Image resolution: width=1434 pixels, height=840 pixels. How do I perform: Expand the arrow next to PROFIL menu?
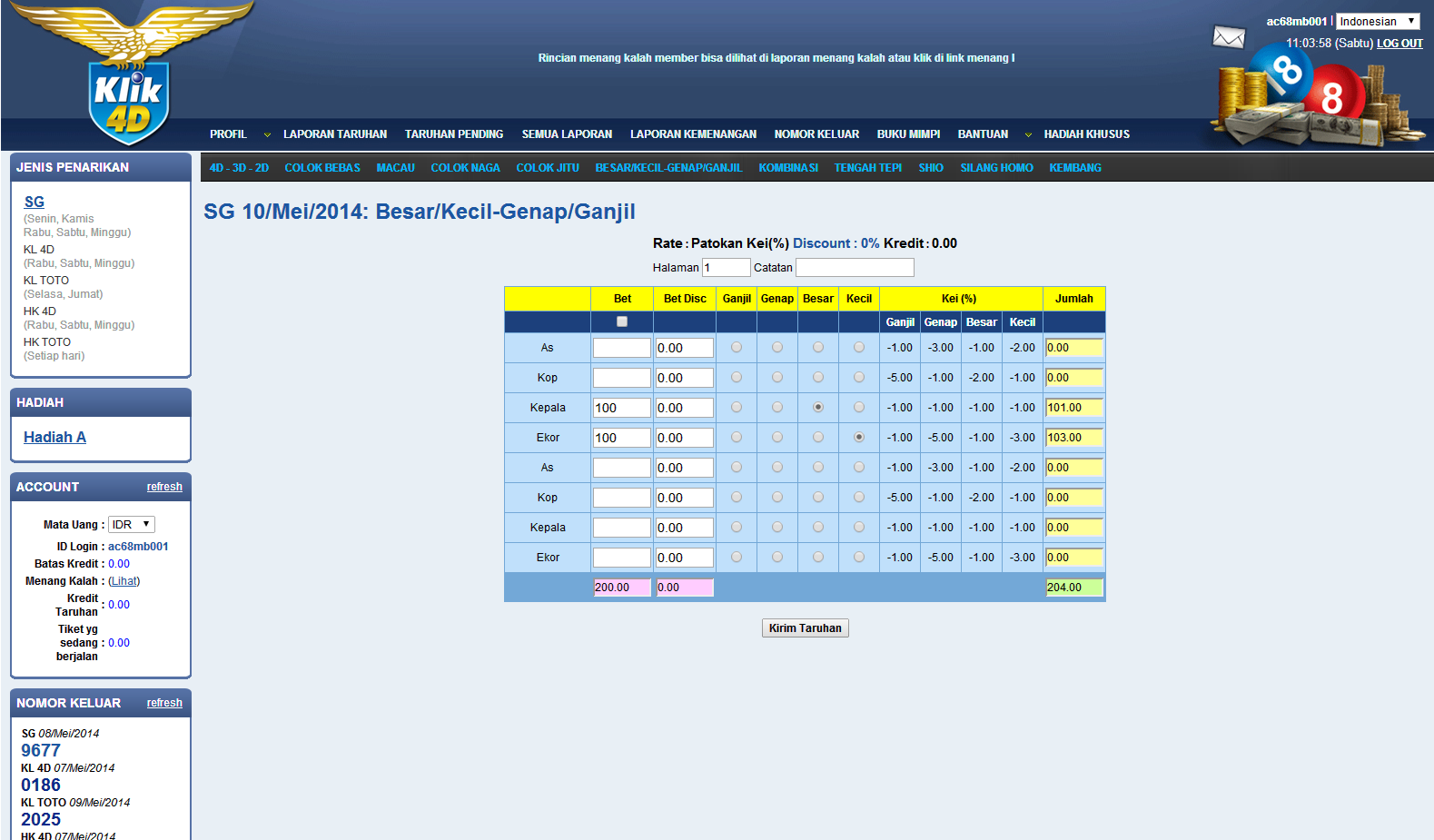pos(267,134)
